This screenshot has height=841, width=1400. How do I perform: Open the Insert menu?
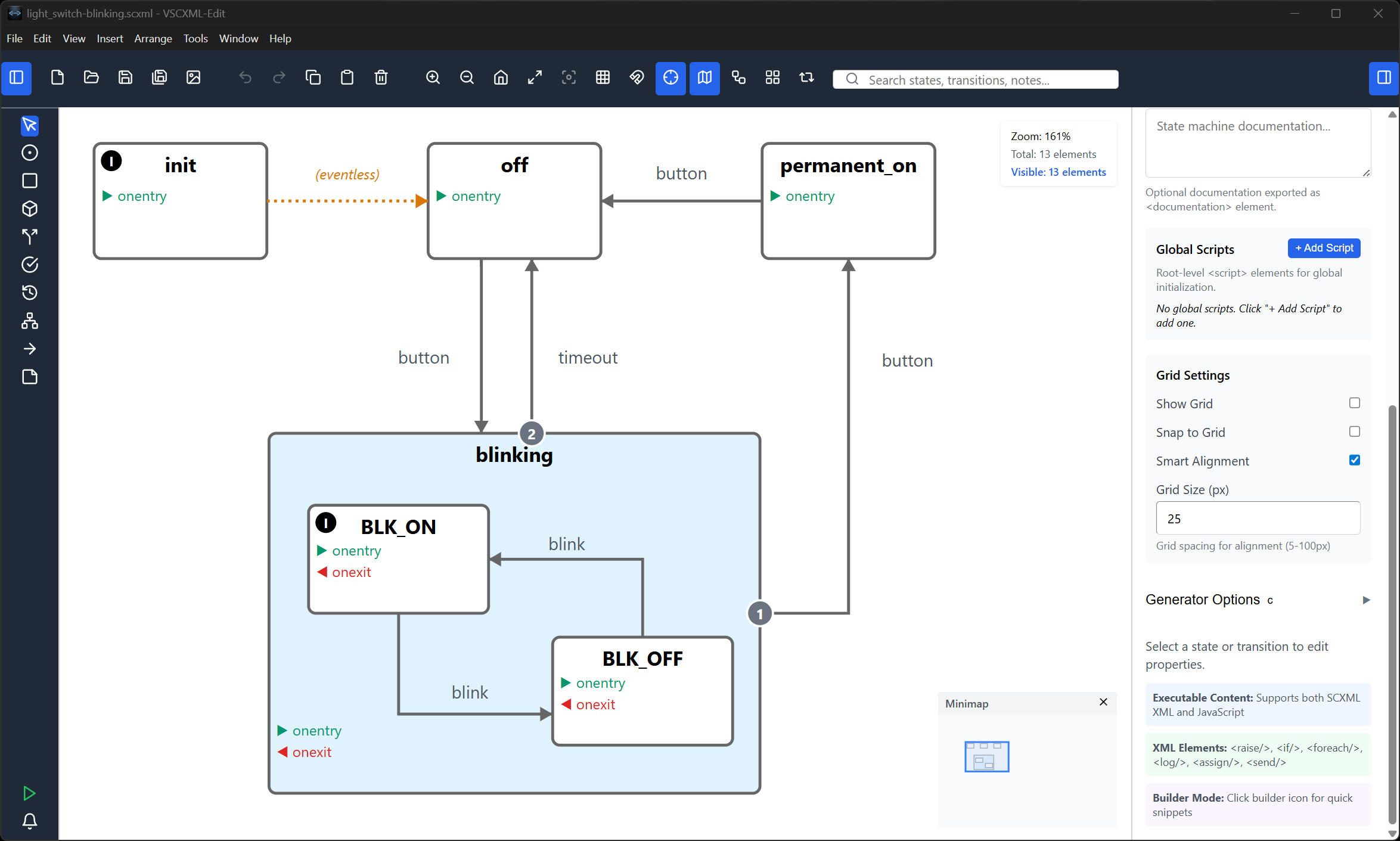[110, 39]
